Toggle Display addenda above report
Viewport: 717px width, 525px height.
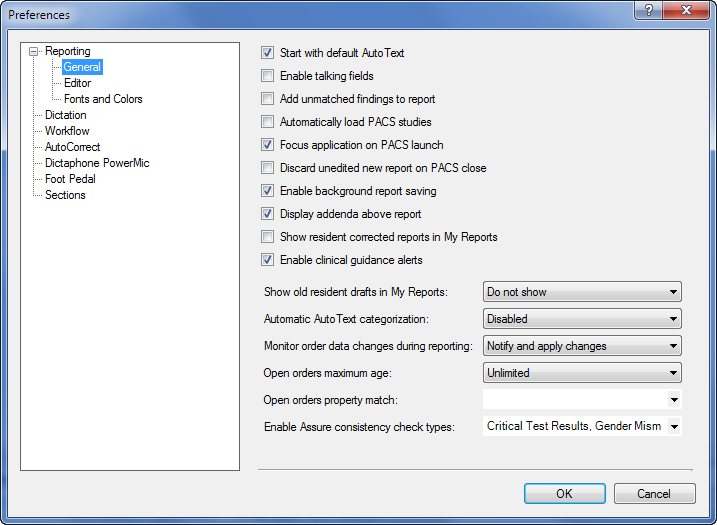[268, 214]
